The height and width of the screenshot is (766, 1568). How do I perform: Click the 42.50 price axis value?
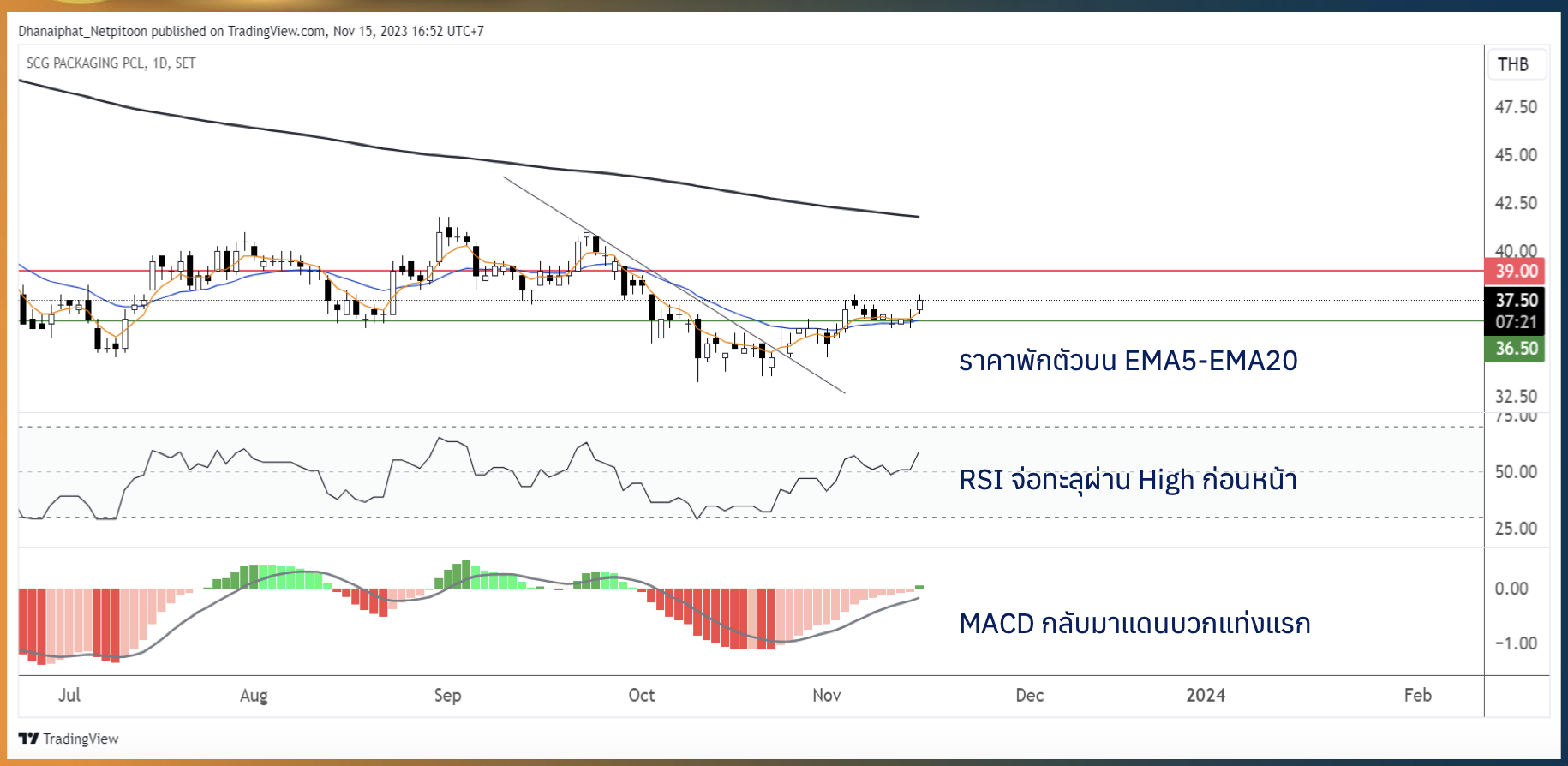(1516, 203)
